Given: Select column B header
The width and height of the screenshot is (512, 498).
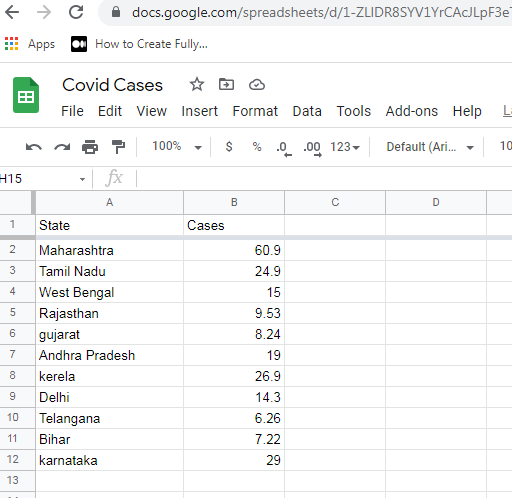Looking at the screenshot, I should [x=234, y=202].
